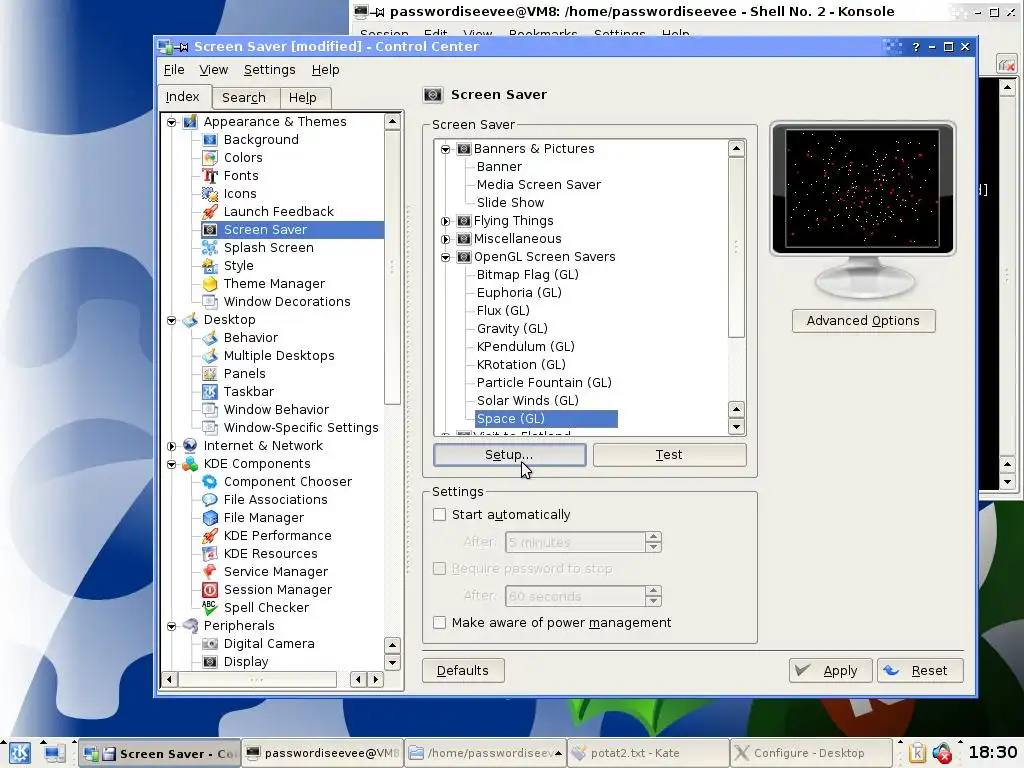Open the File menu

point(174,70)
